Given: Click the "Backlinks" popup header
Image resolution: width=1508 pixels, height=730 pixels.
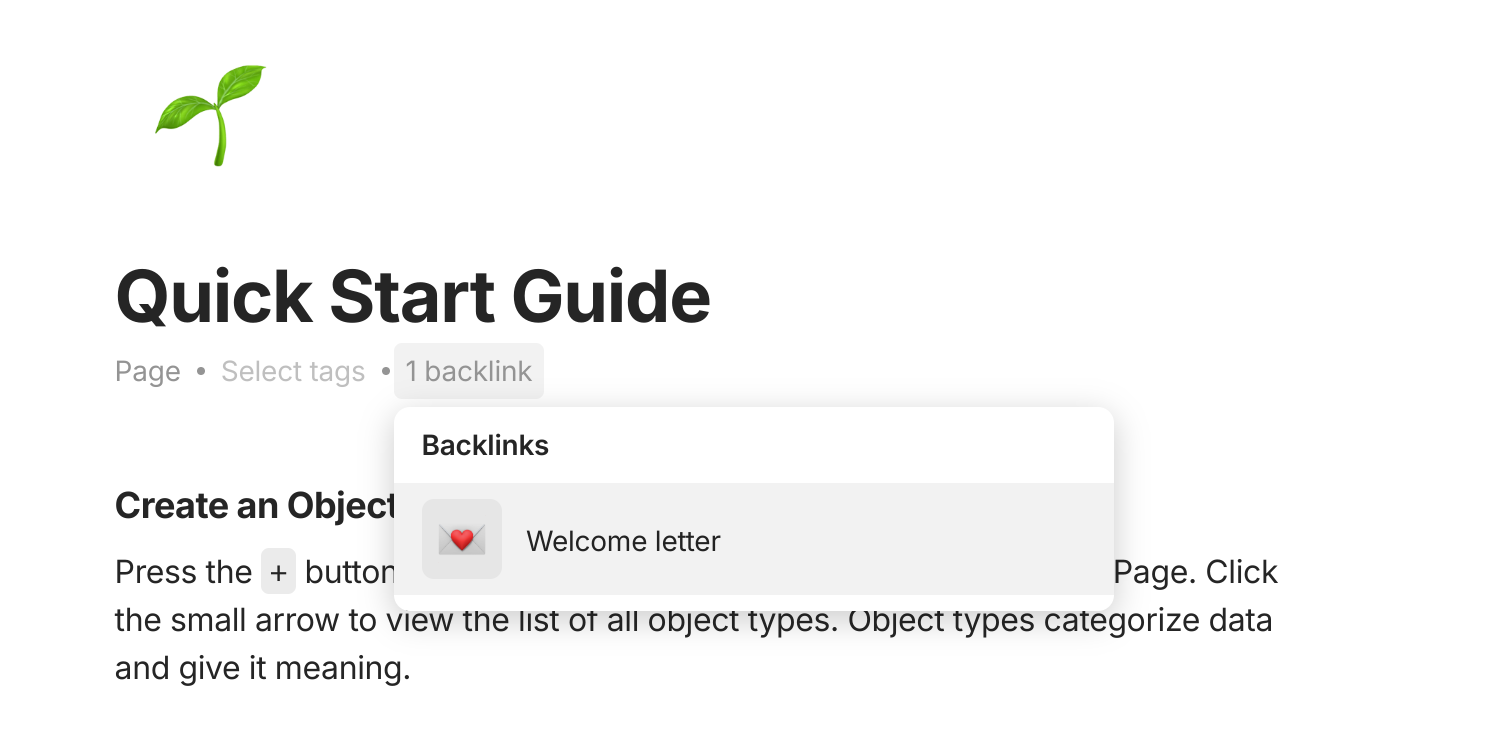Looking at the screenshot, I should 485,445.
